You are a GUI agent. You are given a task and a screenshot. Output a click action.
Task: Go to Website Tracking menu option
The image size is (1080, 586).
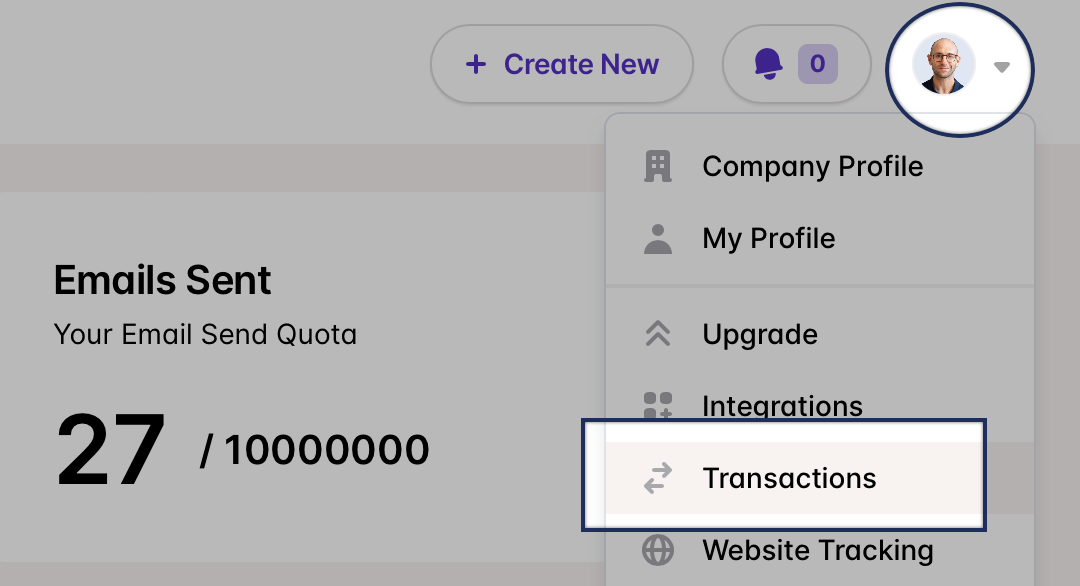pyautogui.click(x=820, y=550)
